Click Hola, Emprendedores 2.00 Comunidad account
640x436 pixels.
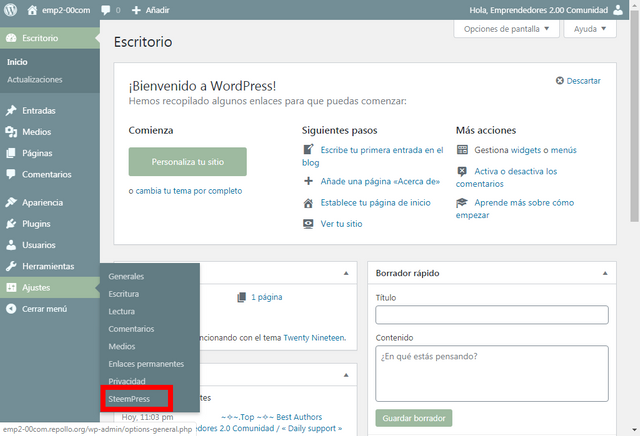click(538, 10)
